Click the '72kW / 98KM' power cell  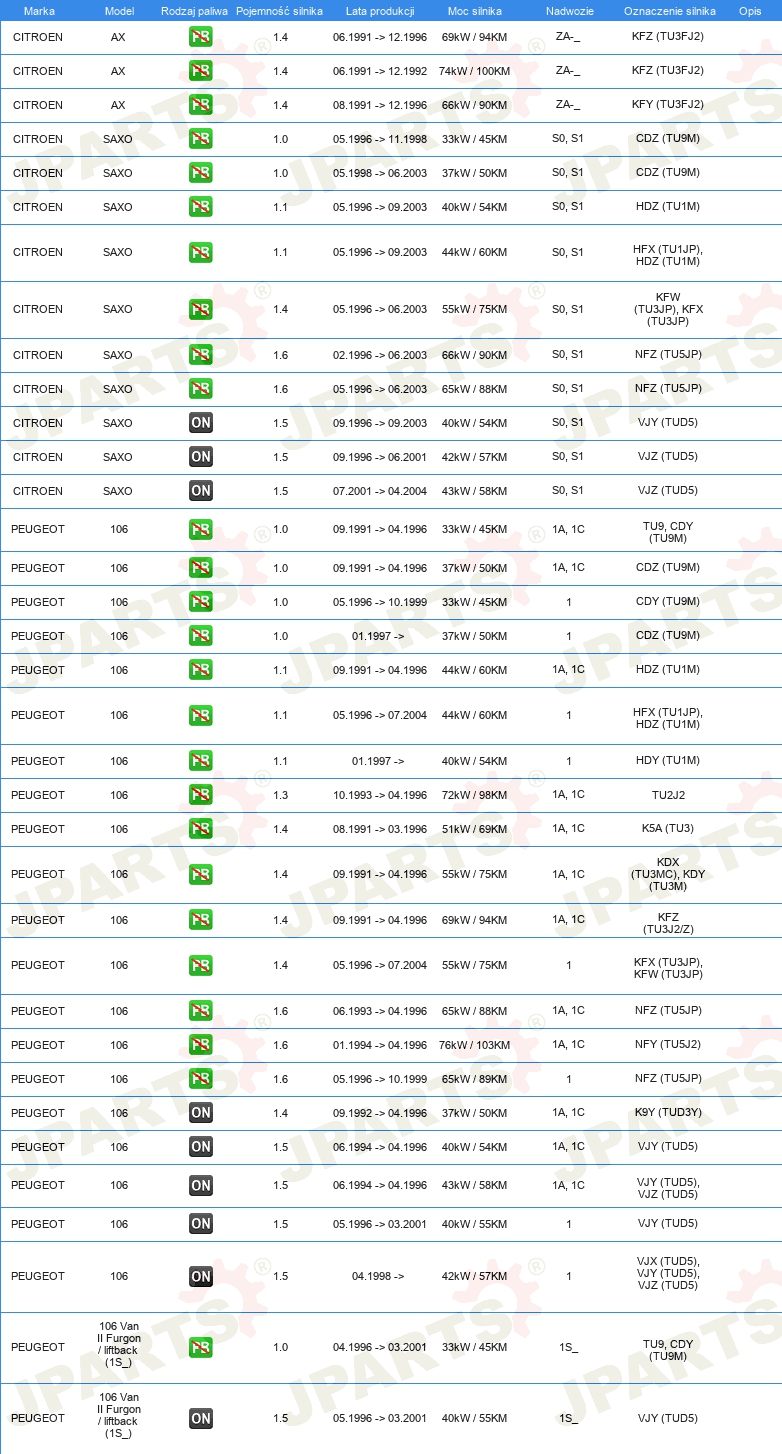(475, 796)
